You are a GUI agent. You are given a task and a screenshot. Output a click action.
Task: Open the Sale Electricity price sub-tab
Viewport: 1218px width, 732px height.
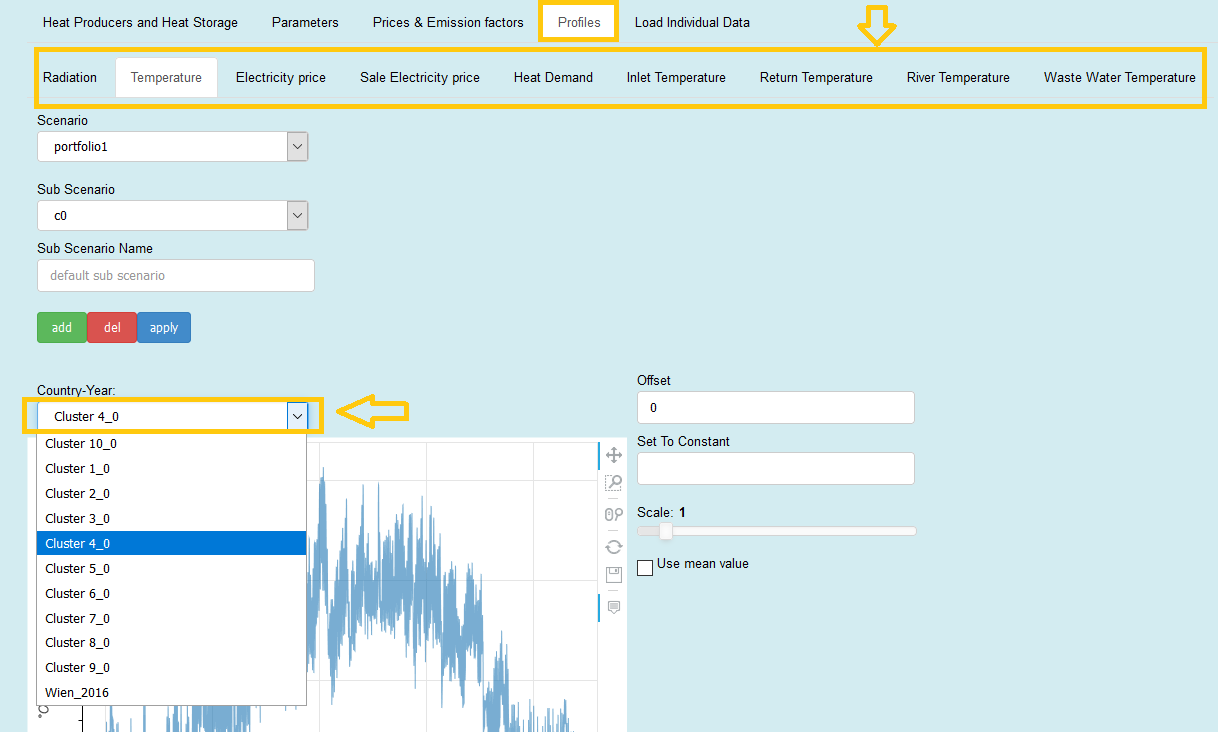(420, 77)
